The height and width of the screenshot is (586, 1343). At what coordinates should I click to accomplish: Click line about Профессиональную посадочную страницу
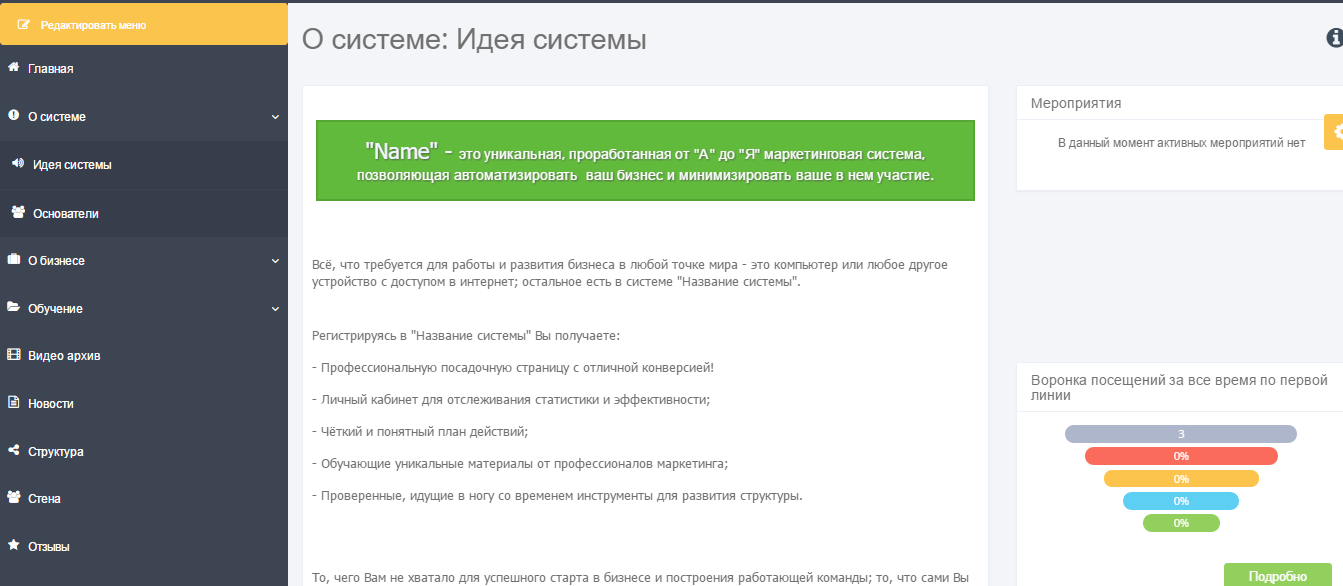513,368
